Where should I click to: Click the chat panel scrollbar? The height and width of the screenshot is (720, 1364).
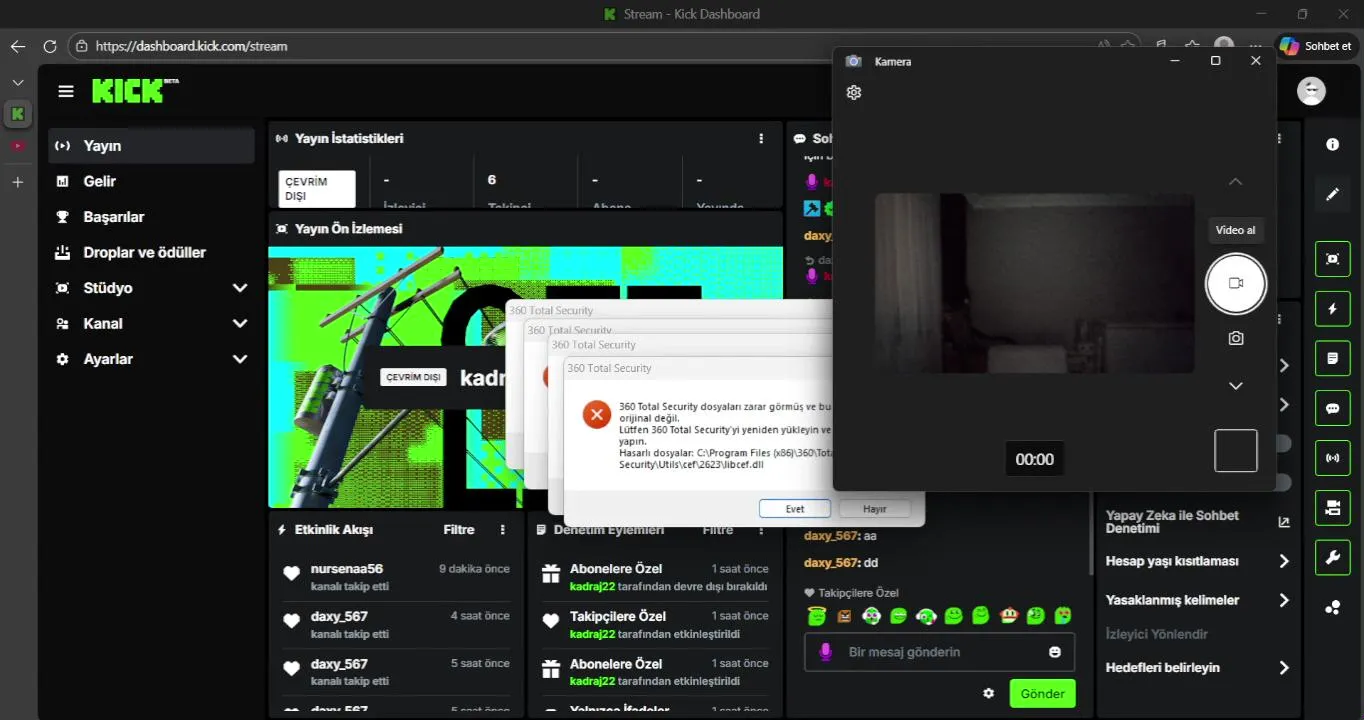coord(1091,535)
